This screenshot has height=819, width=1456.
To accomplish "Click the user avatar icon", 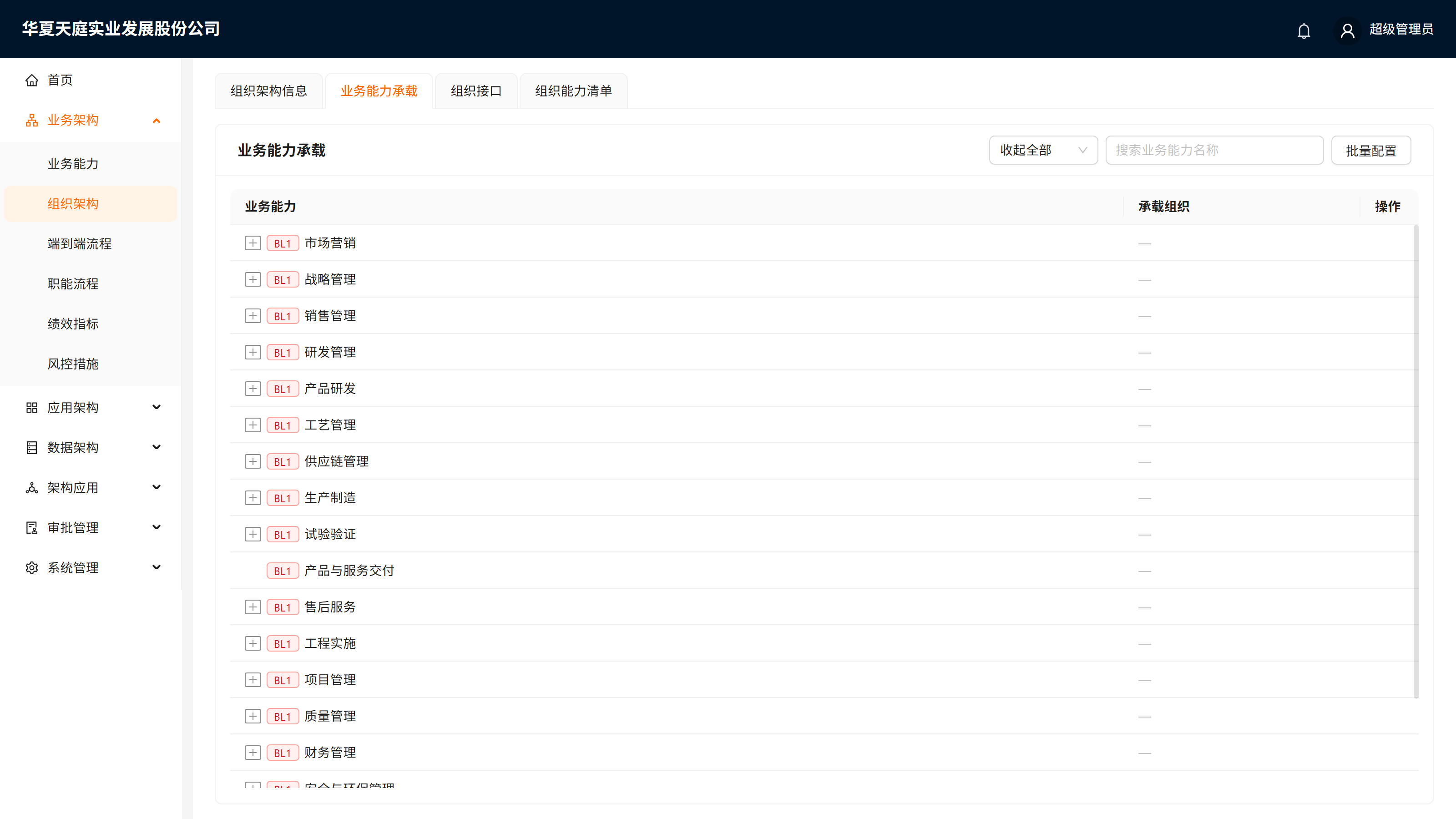I will [x=1347, y=30].
